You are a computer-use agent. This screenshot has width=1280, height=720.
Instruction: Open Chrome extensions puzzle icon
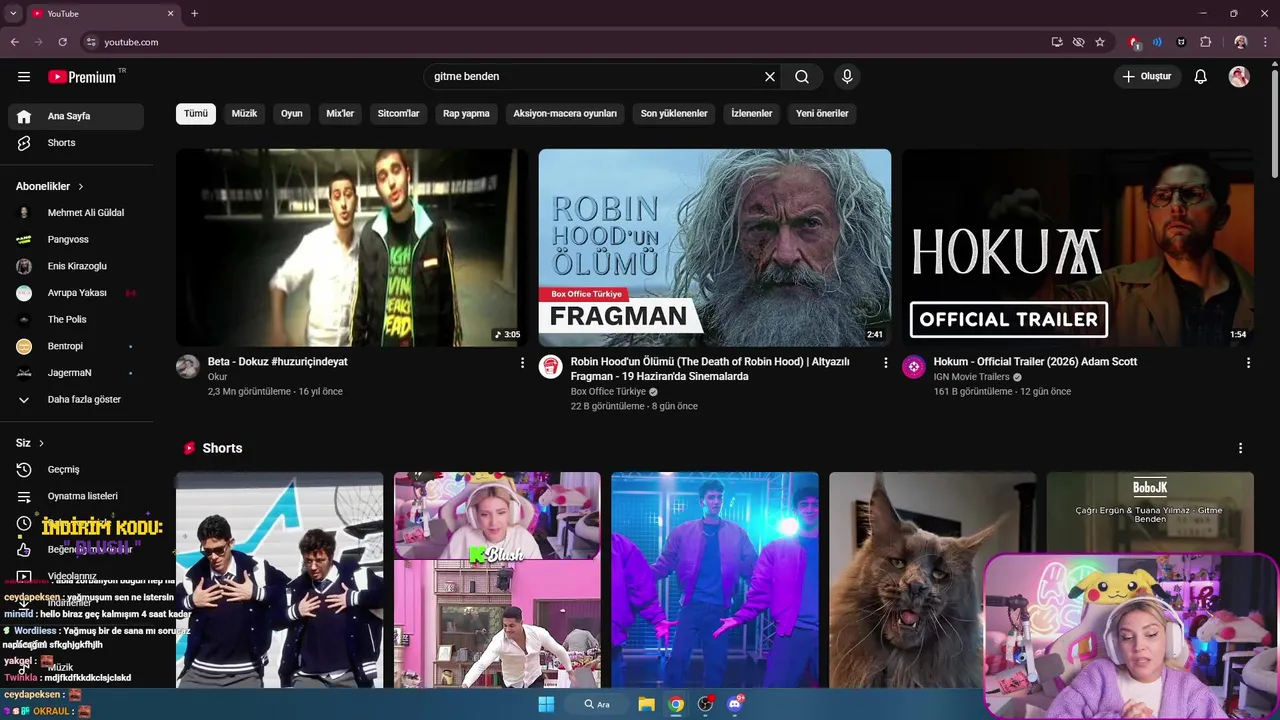1206,42
